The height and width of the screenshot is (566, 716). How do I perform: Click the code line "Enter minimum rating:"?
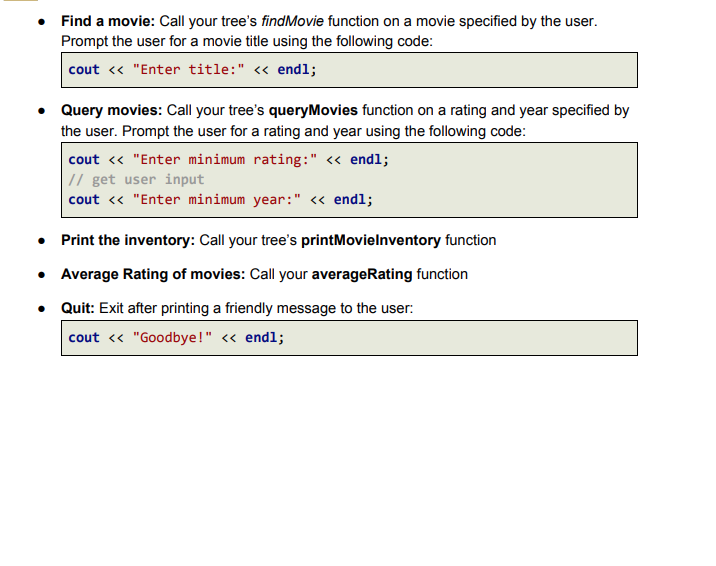point(228,160)
